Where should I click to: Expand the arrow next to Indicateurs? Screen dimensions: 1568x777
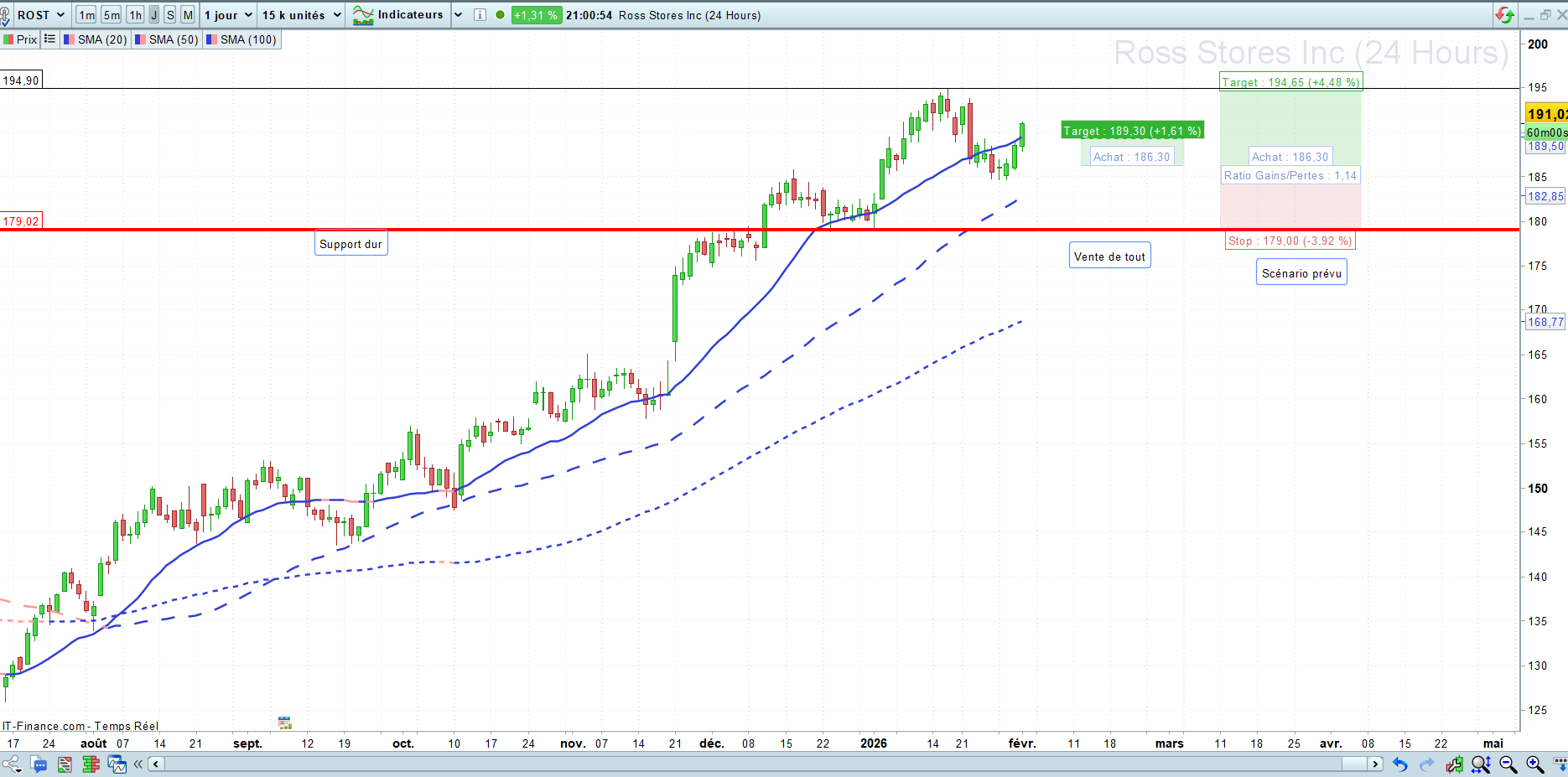click(458, 15)
